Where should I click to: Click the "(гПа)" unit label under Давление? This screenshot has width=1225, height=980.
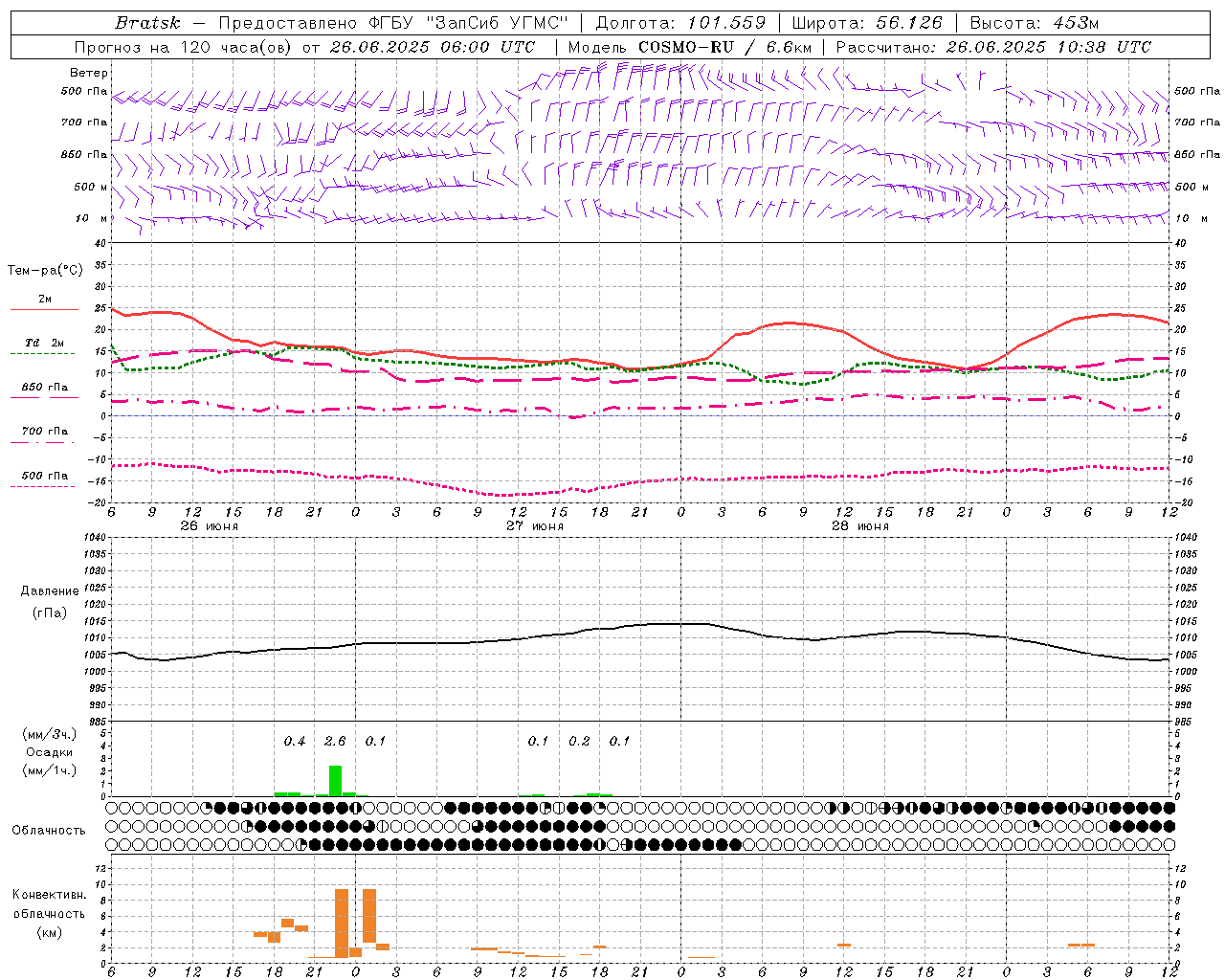(x=49, y=612)
